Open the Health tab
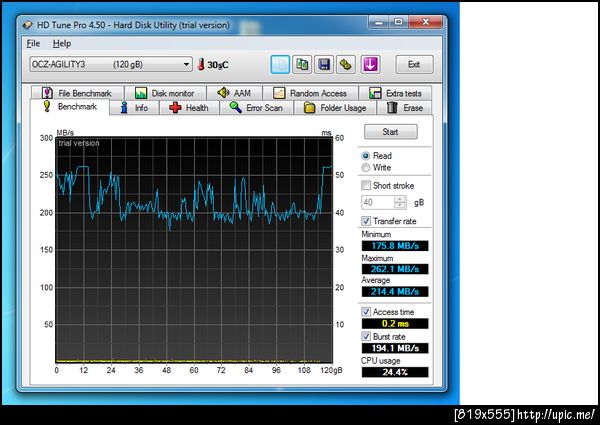Screen dimensions: 600x425 (189, 108)
